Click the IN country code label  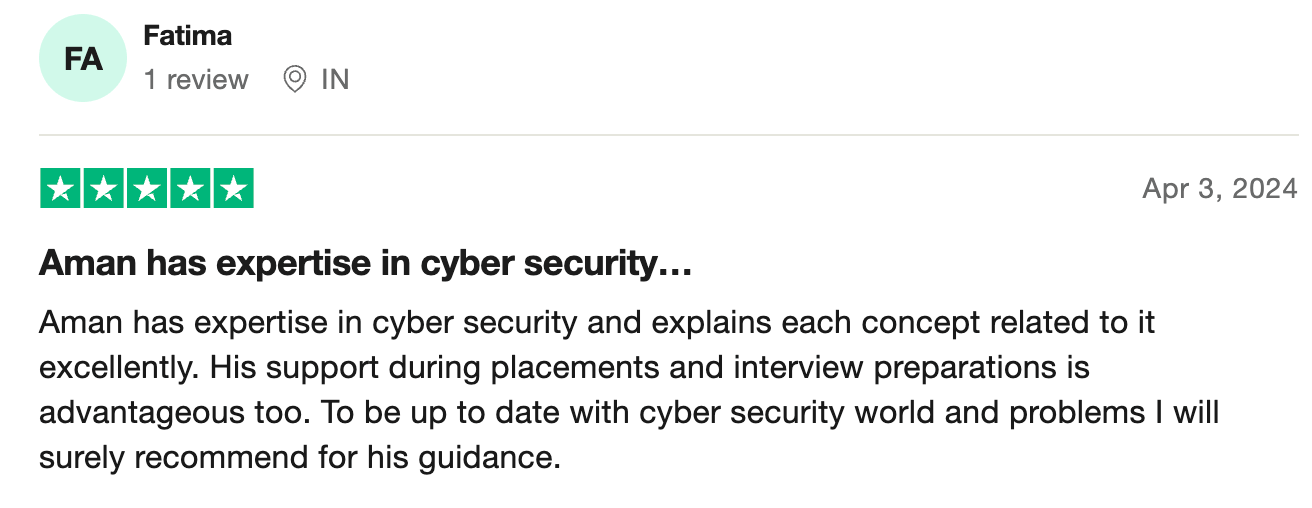(335, 80)
